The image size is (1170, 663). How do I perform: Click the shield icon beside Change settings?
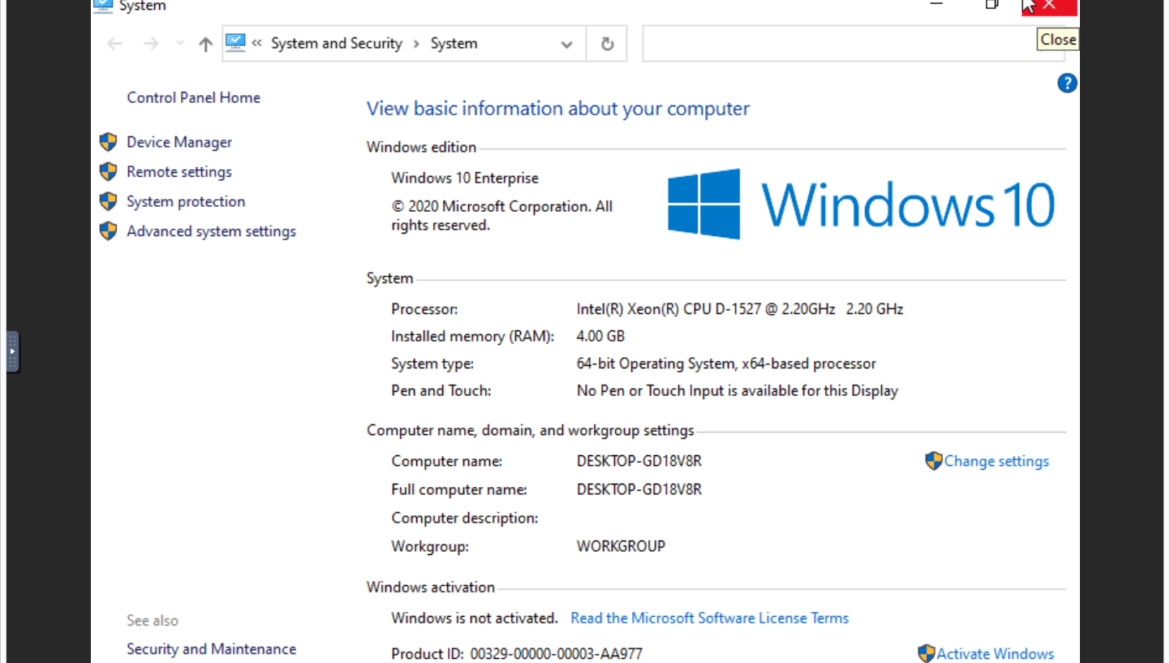point(933,461)
